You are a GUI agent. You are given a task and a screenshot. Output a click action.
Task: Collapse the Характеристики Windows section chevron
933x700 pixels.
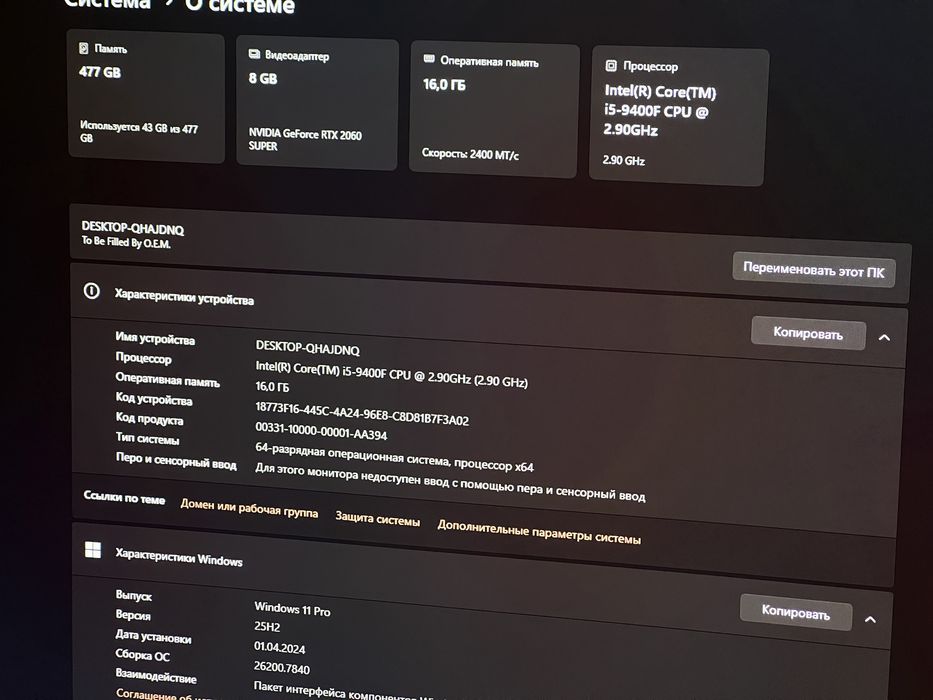[x=870, y=619]
